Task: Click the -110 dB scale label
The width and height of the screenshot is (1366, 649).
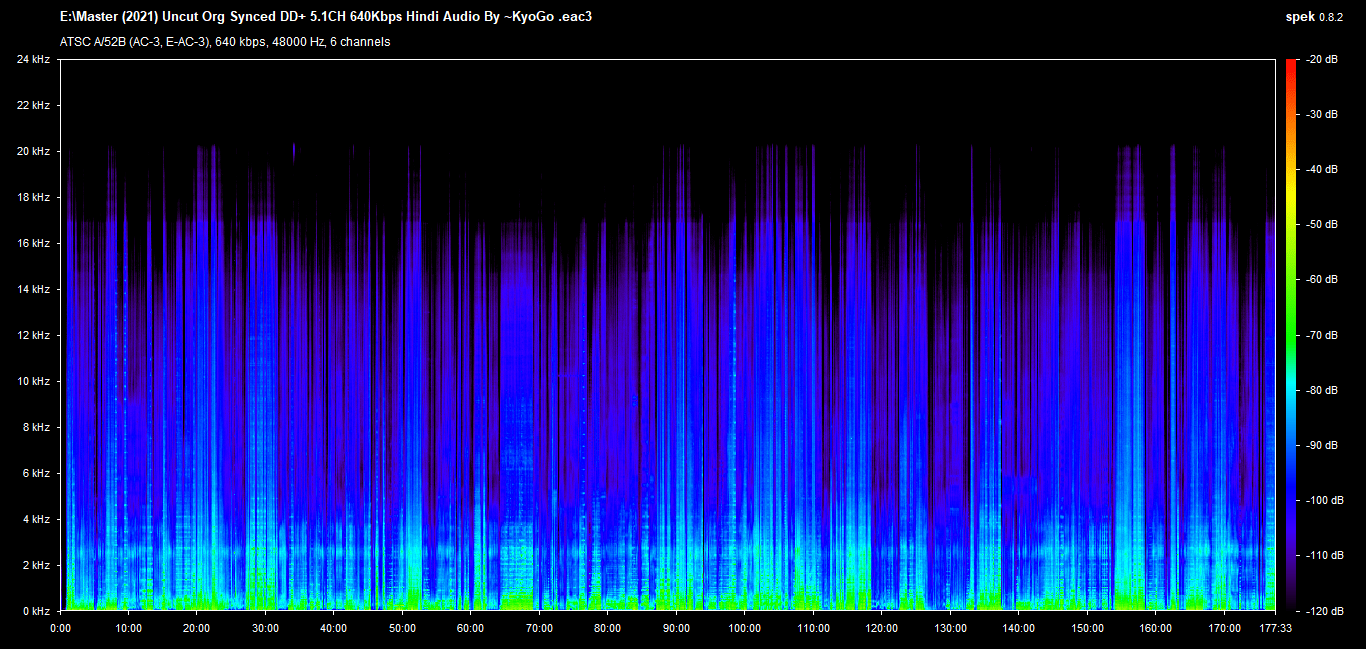Action: pyautogui.click(x=1324, y=555)
